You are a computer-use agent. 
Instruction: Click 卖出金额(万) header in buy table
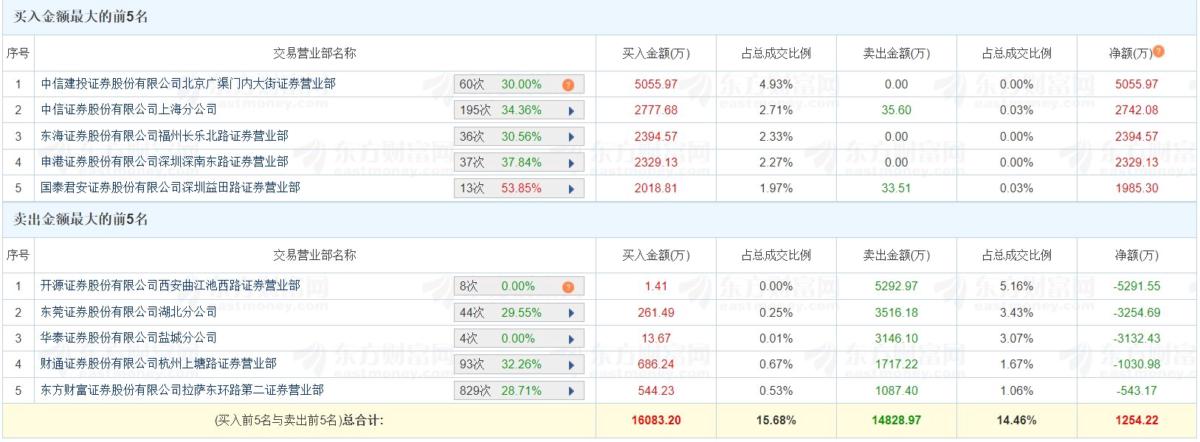pyautogui.click(x=896, y=52)
